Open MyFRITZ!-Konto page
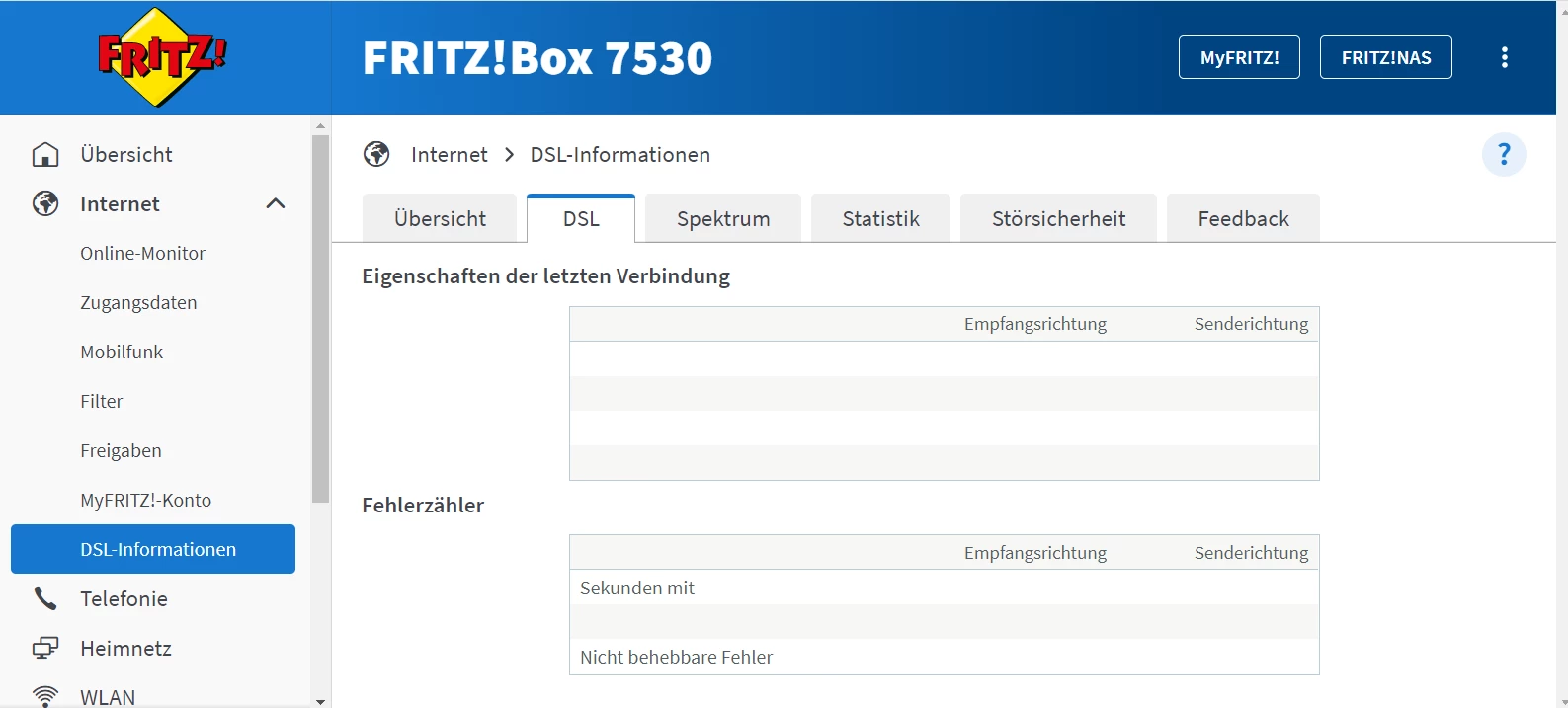The width and height of the screenshot is (1568, 708). 146,501
